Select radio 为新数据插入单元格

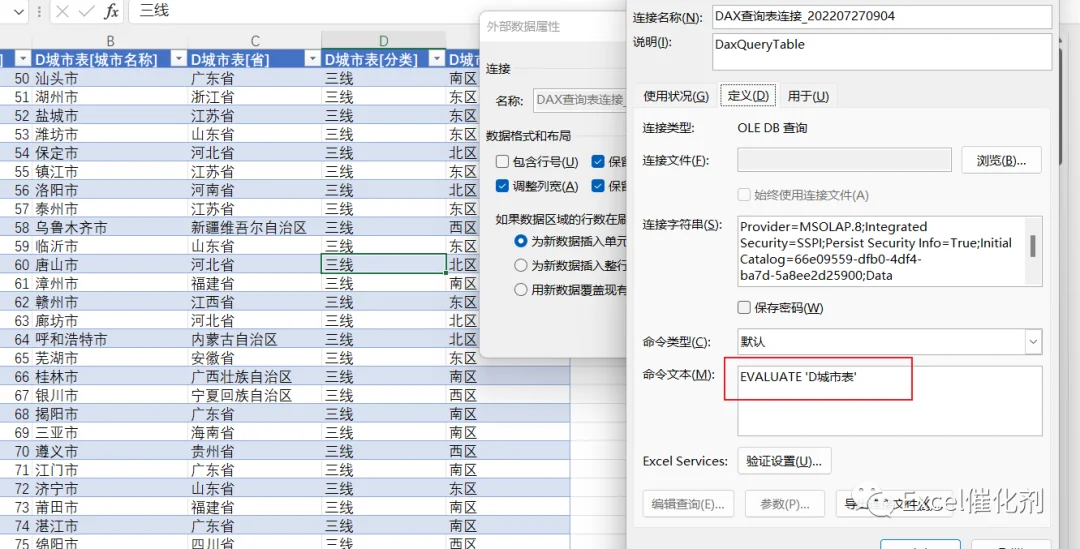click(x=521, y=241)
